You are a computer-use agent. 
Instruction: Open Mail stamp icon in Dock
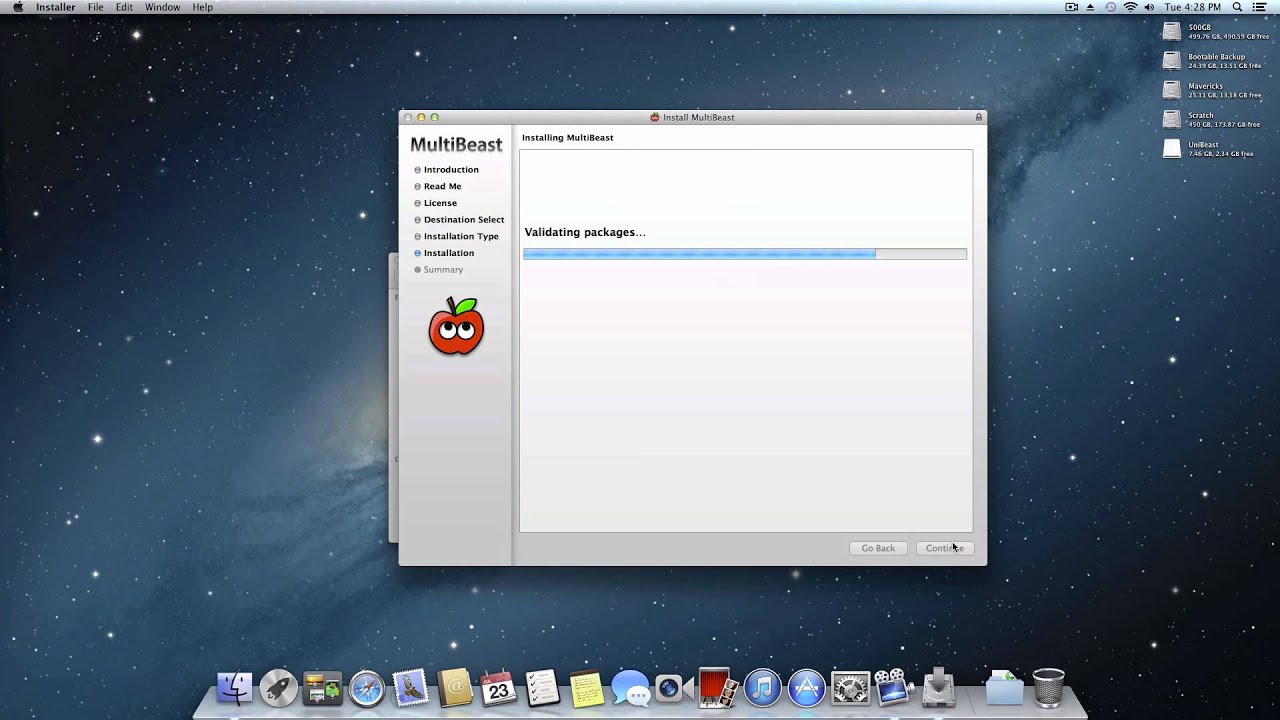point(411,688)
